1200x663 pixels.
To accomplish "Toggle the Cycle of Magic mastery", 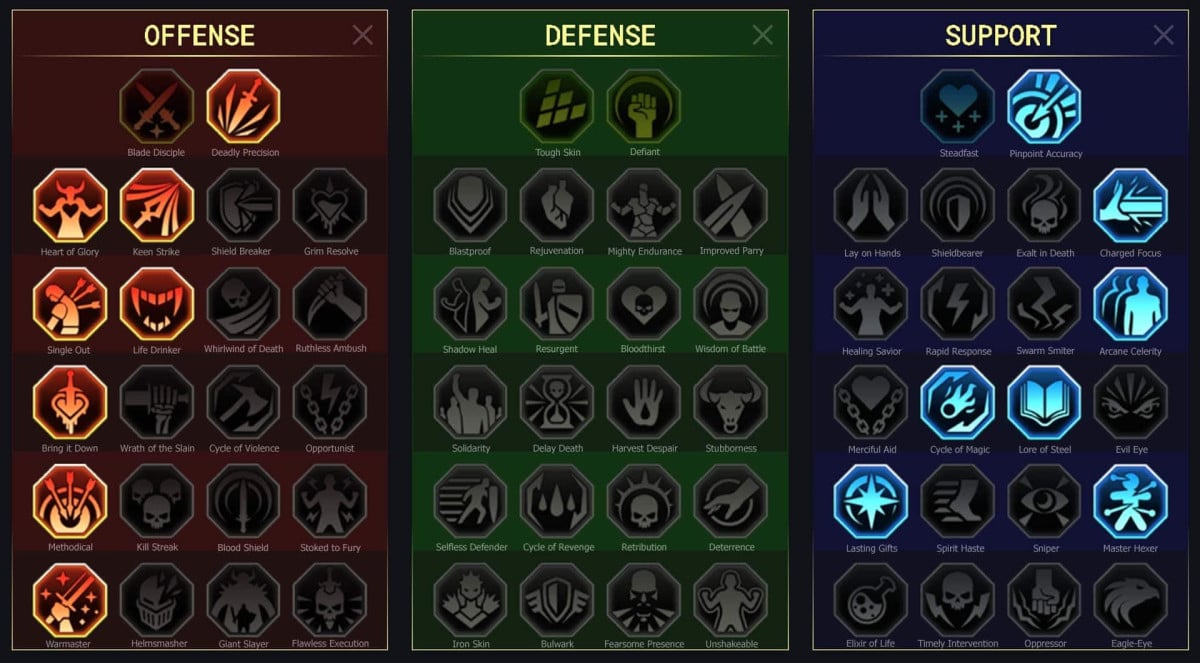I will tap(958, 403).
